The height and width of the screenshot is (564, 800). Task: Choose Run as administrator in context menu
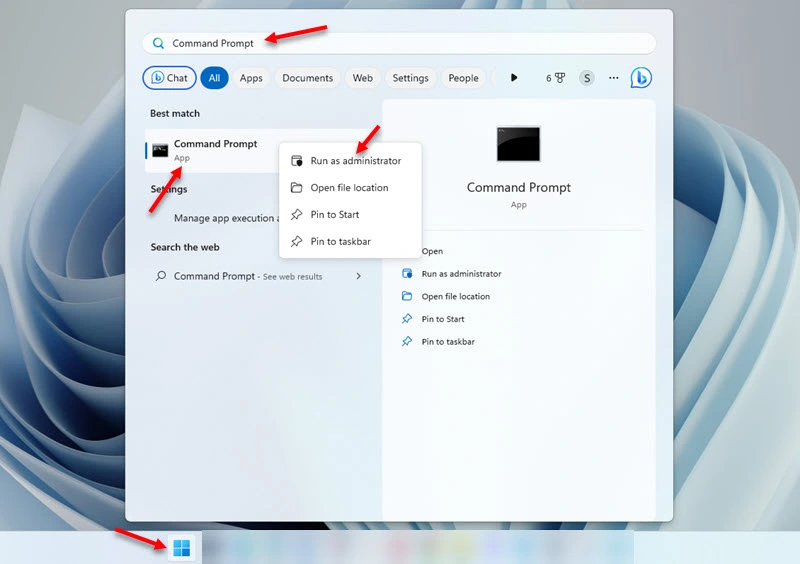click(351, 161)
